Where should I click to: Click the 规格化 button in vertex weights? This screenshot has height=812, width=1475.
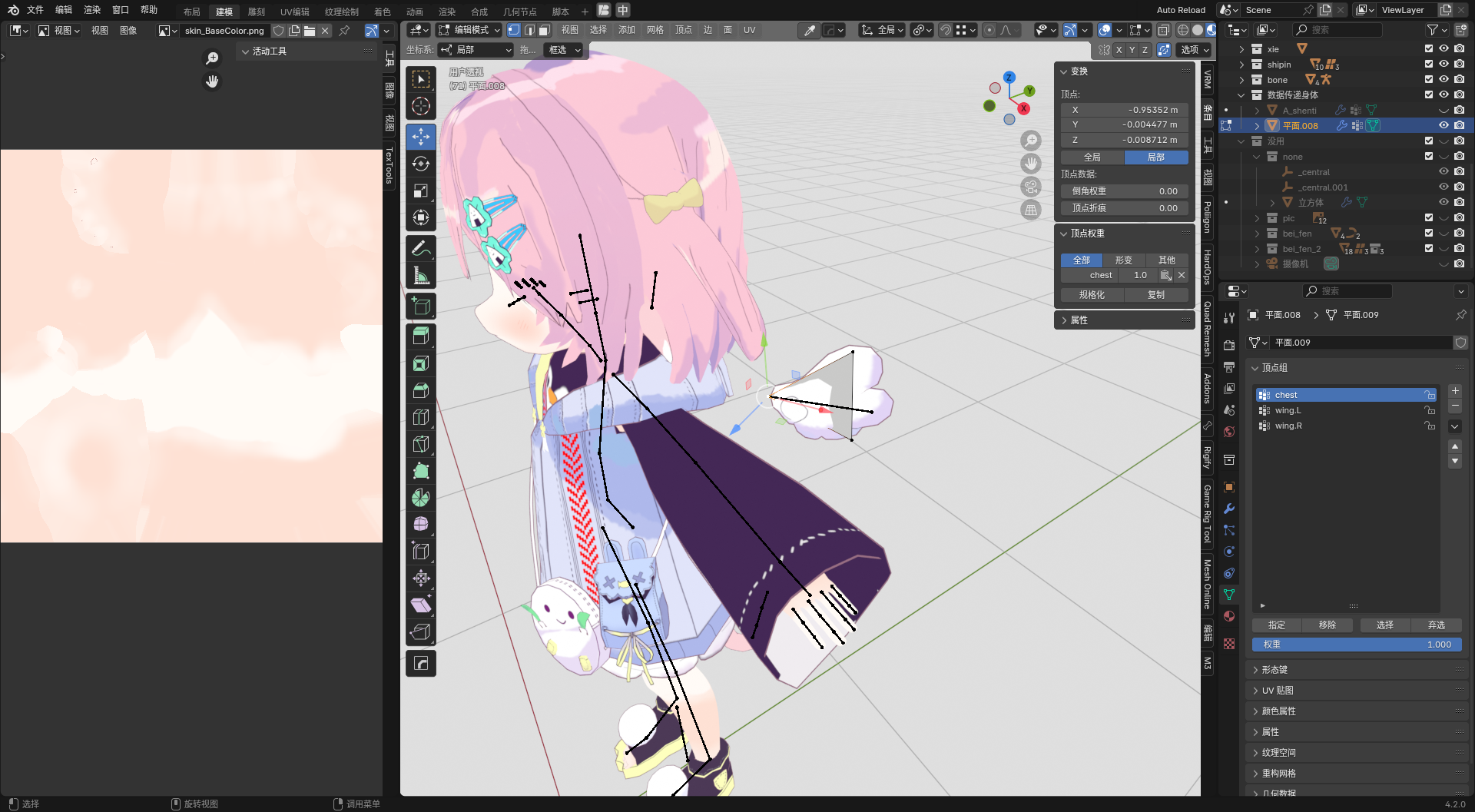1092,295
